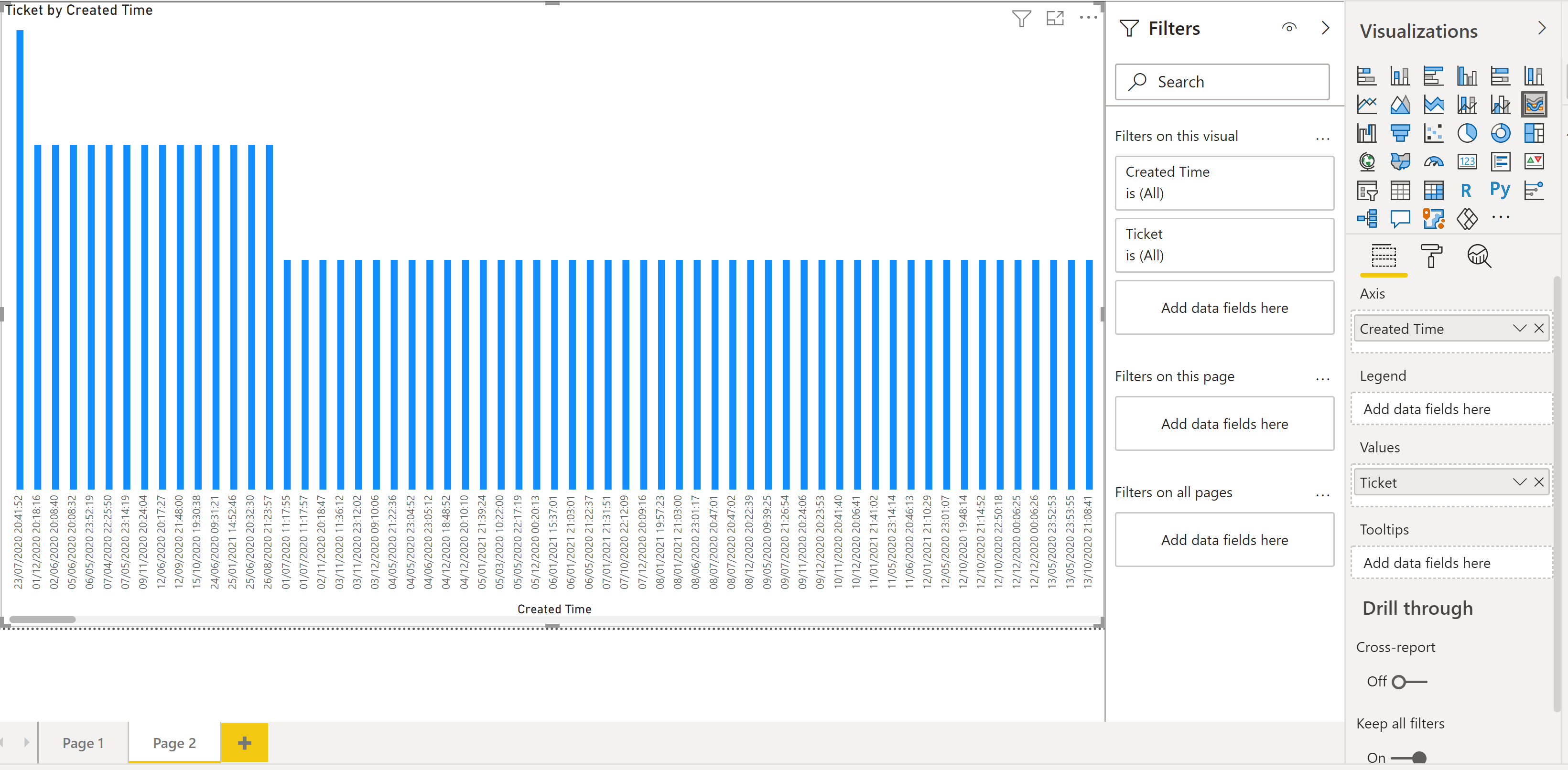Pick the map globe visualization icon

(x=1366, y=162)
